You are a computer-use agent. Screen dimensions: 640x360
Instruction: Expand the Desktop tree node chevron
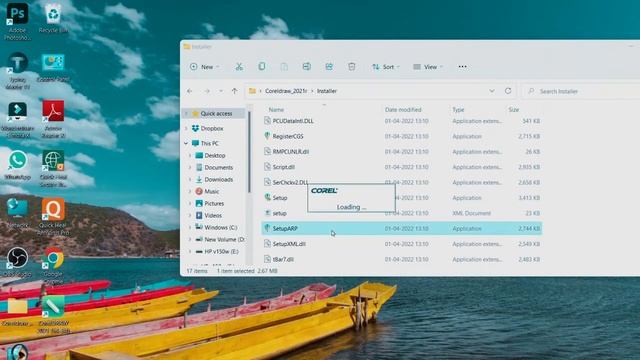[x=190, y=156]
